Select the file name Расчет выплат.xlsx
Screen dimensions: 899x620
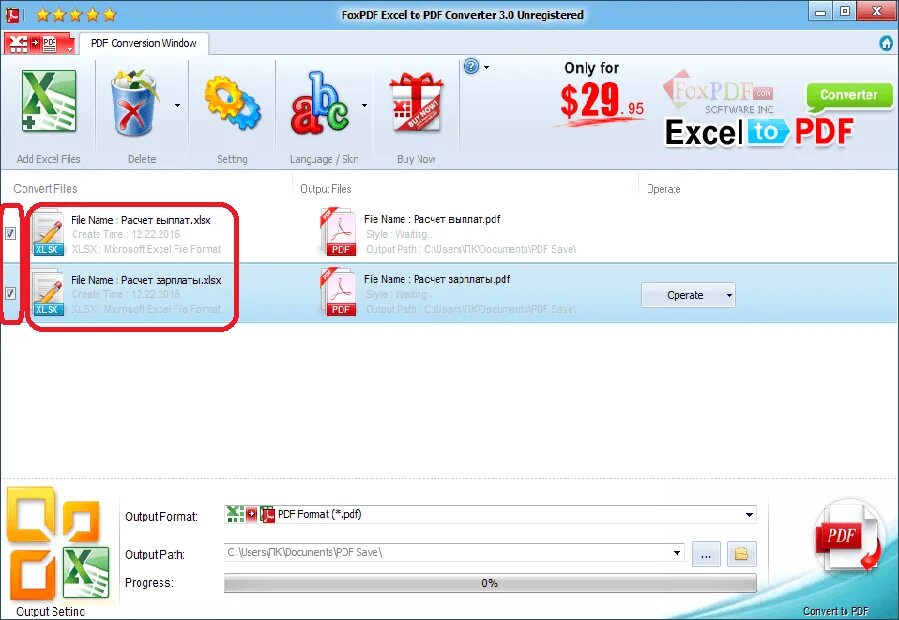166,220
